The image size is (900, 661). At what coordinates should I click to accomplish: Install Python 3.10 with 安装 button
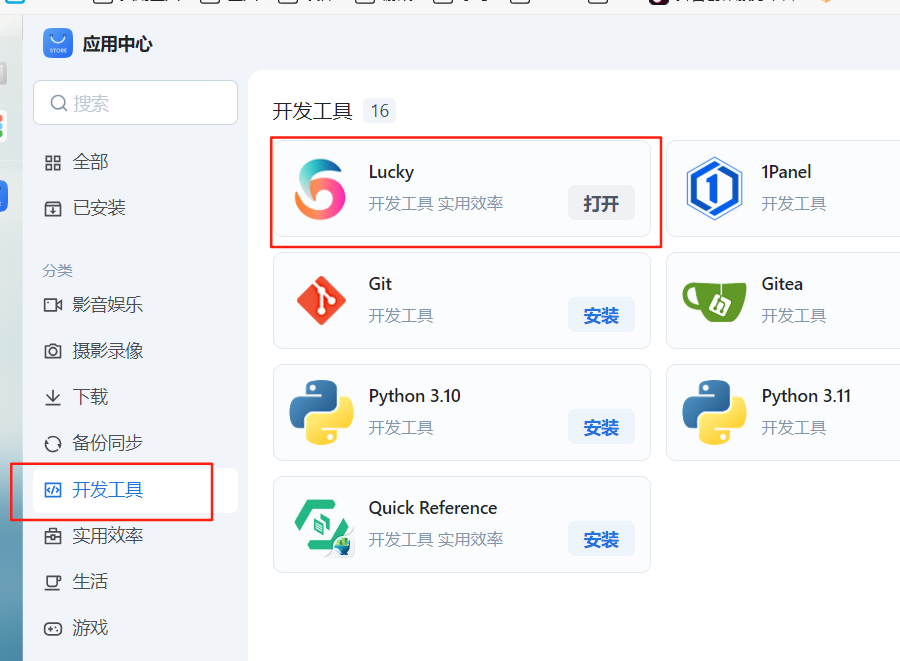pyautogui.click(x=601, y=427)
